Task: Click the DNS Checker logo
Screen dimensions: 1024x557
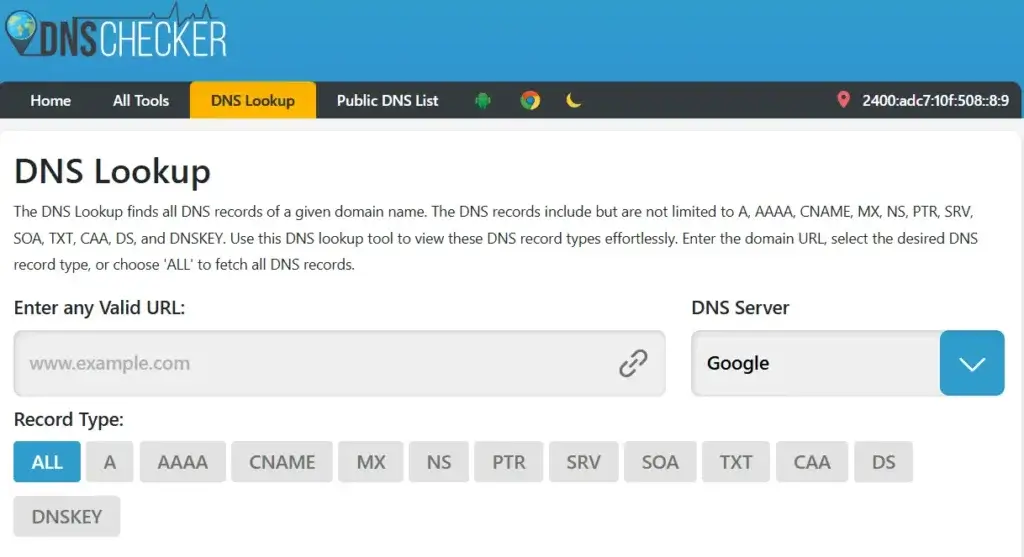Action: [117, 32]
